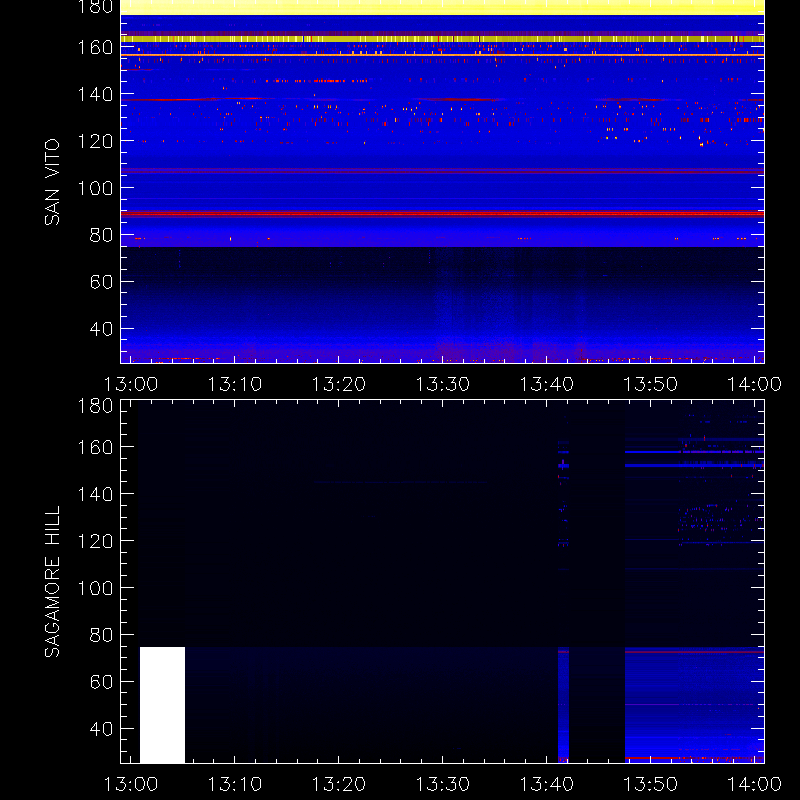Click 13:00 time label under San Vito plot
Screen dimensions: 800x800
click(131, 384)
